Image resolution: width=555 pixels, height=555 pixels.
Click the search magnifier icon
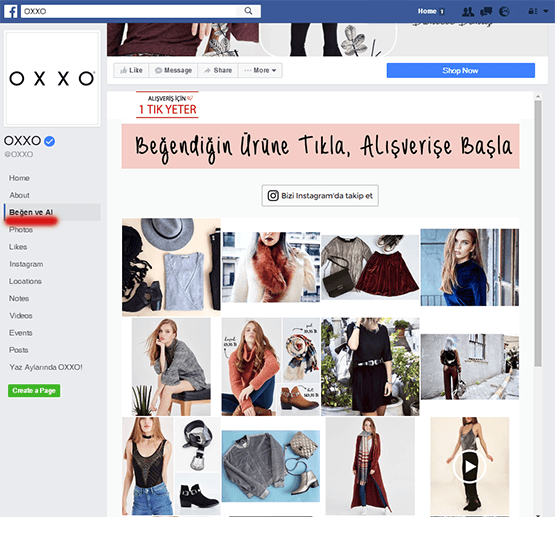(x=248, y=11)
